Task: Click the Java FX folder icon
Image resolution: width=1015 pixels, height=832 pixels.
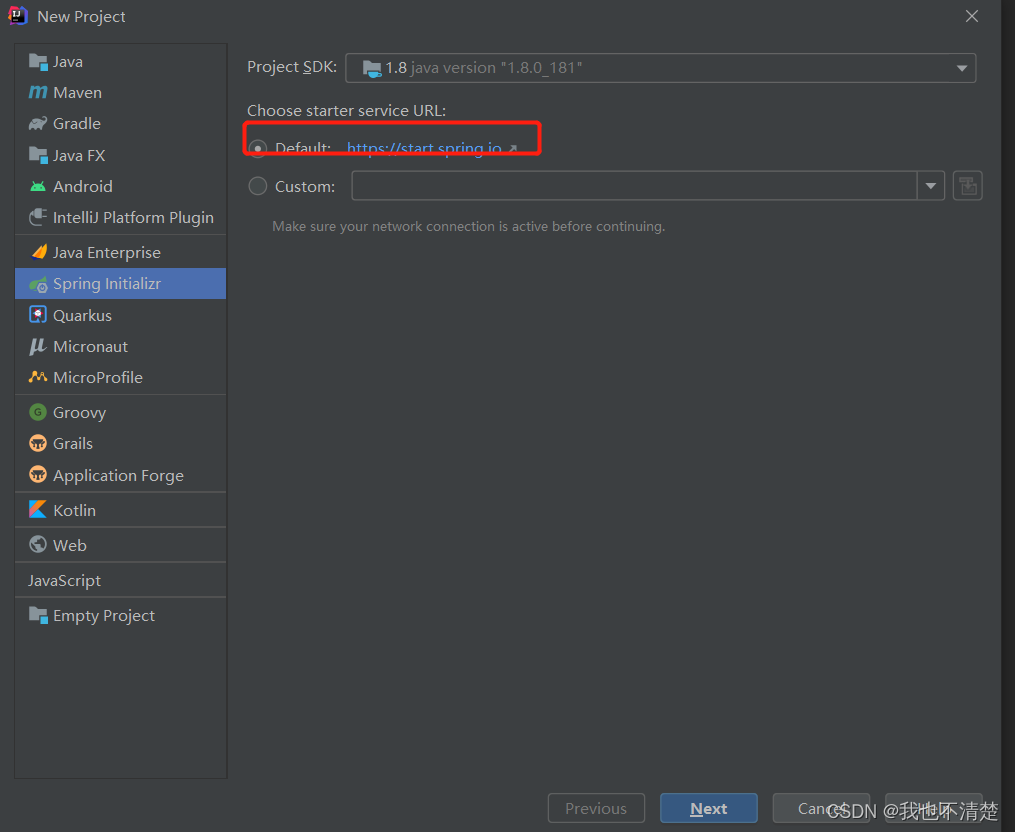Action: pos(38,155)
